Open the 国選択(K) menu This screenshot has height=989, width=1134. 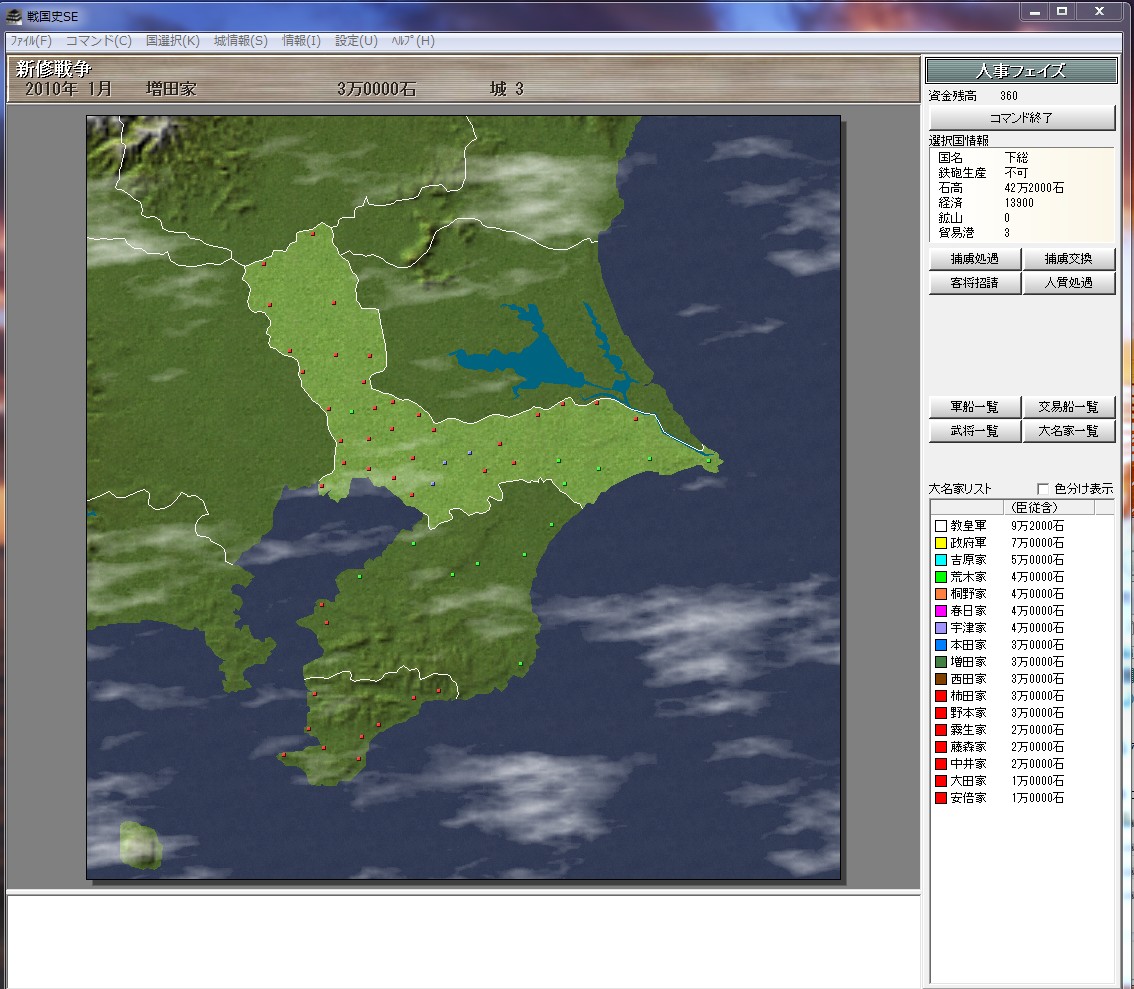(172, 41)
